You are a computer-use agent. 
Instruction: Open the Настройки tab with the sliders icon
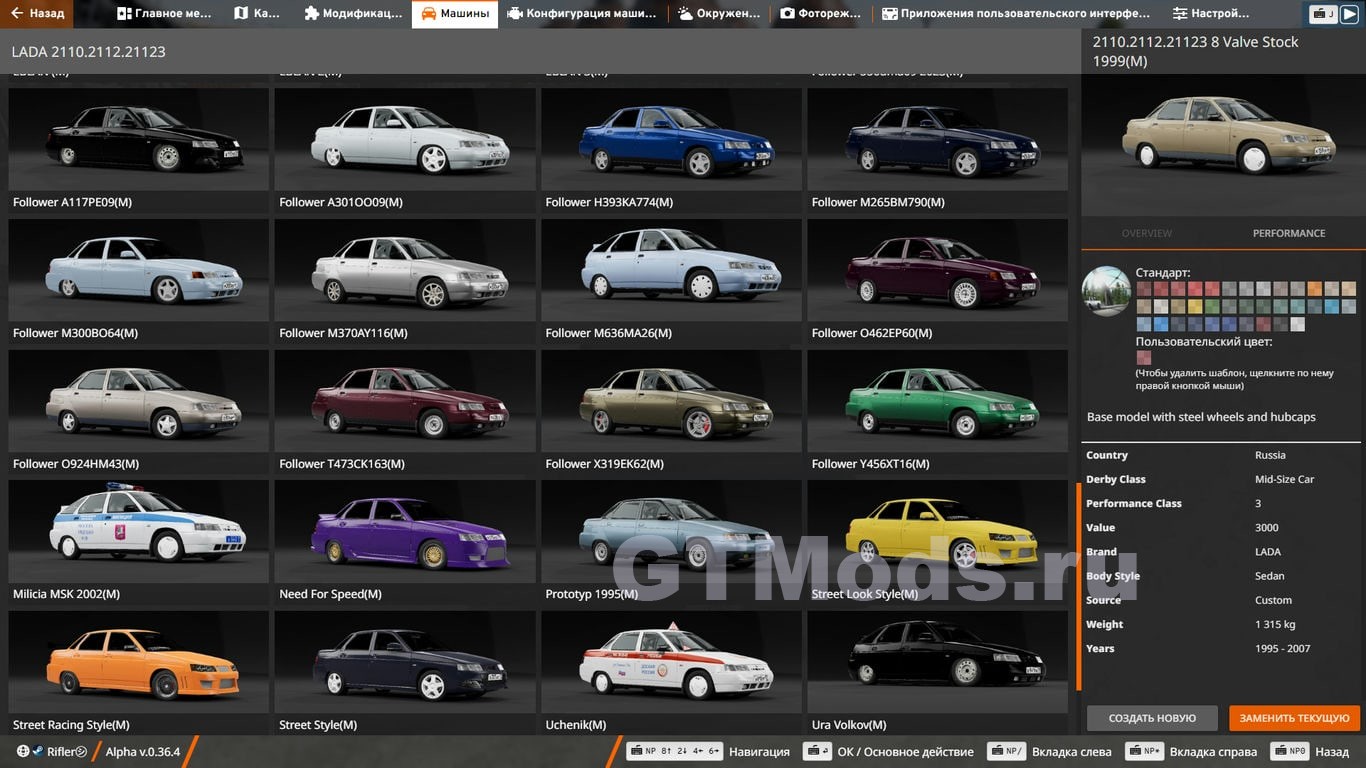(1211, 14)
